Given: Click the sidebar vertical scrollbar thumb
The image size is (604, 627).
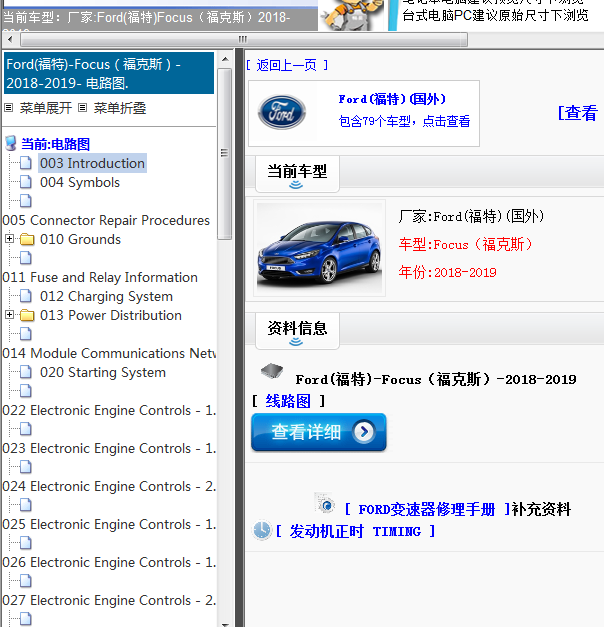Looking at the screenshot, I should tap(225, 154).
